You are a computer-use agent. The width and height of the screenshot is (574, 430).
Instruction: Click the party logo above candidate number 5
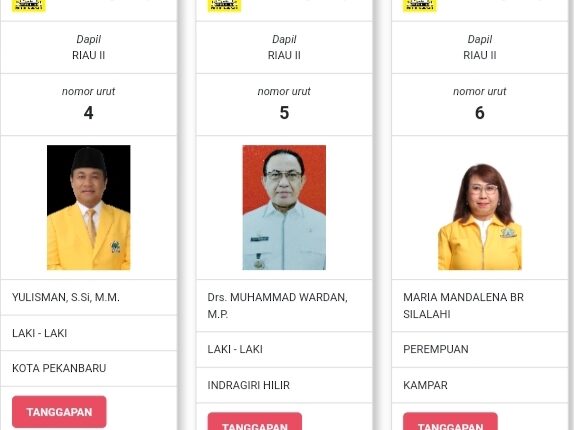coord(224,6)
